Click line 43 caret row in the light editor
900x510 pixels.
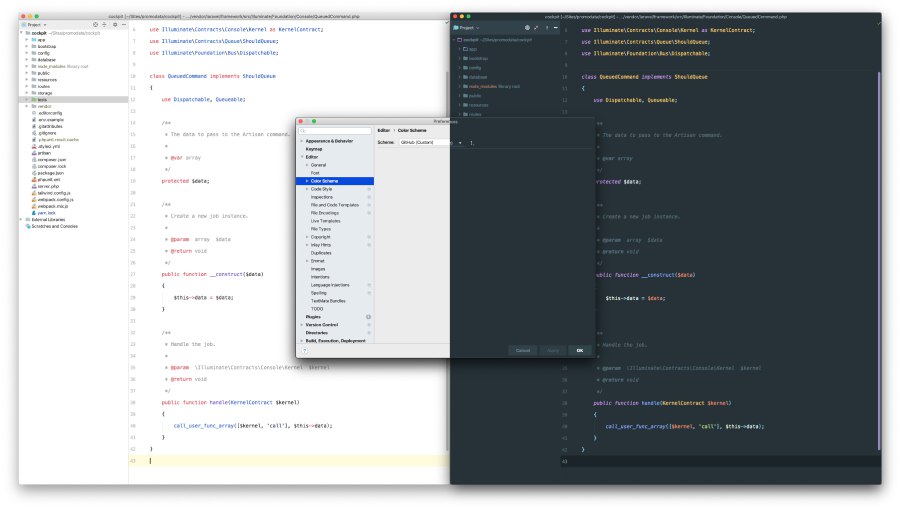point(289,461)
